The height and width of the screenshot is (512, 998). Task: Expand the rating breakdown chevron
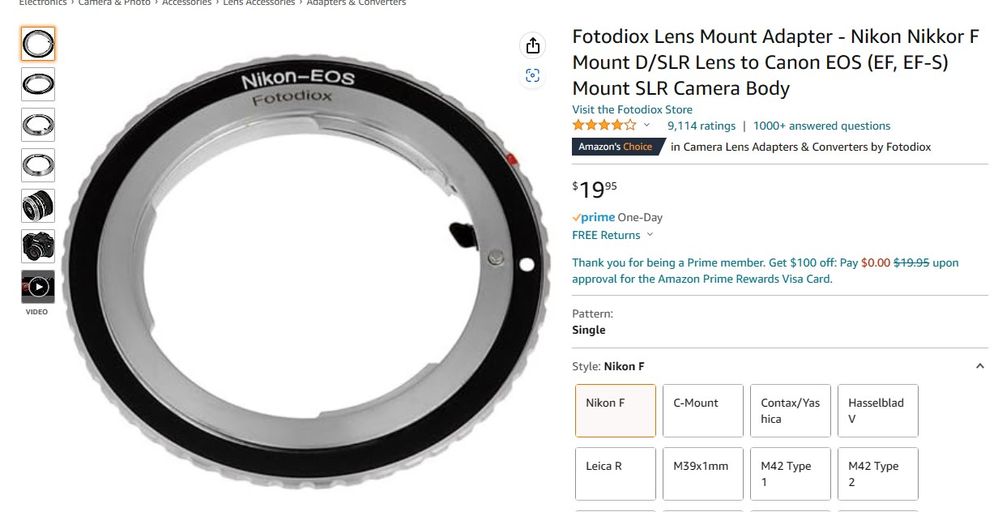coord(646,126)
